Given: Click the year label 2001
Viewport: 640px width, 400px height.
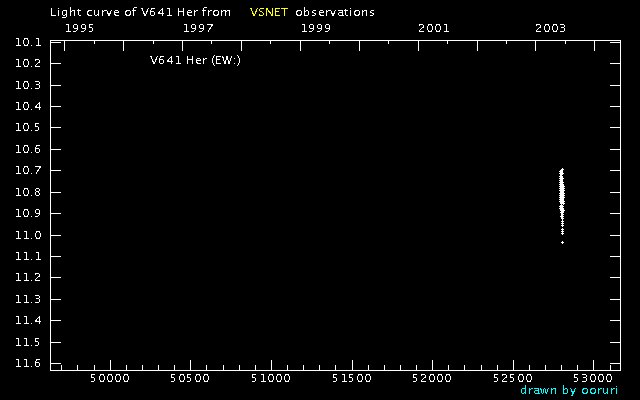Looking at the screenshot, I should click(433, 28).
